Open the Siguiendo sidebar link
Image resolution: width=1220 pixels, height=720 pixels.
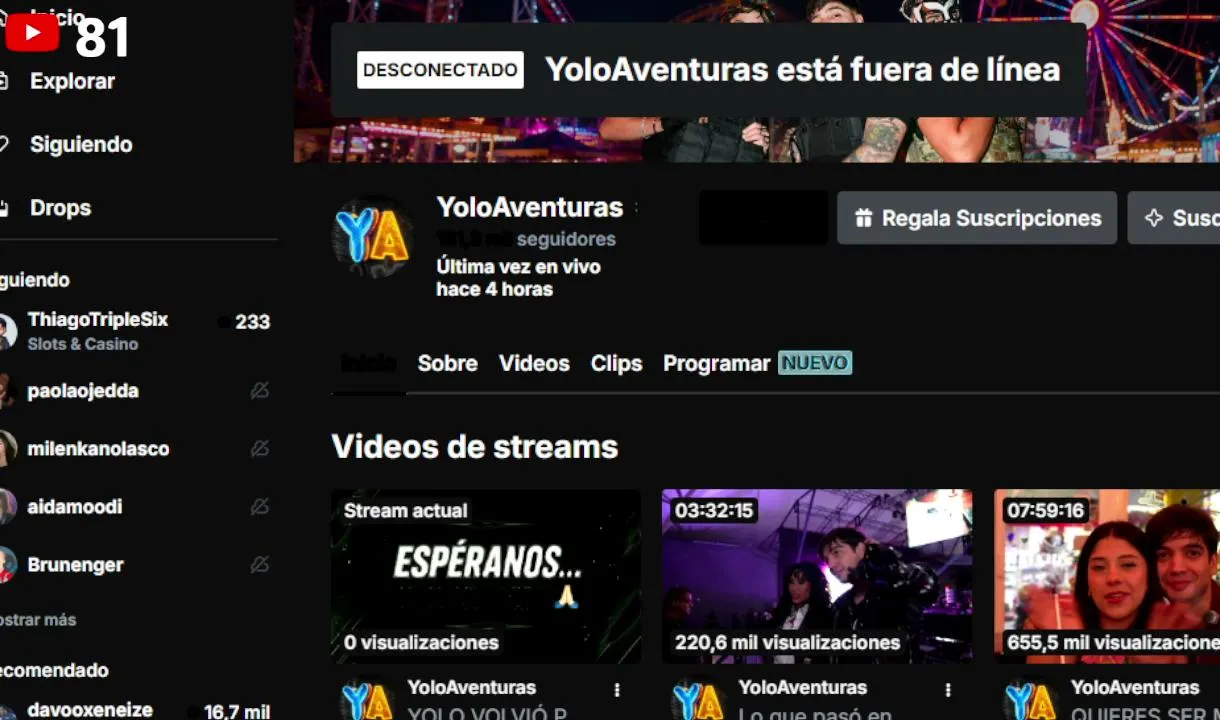click(81, 144)
